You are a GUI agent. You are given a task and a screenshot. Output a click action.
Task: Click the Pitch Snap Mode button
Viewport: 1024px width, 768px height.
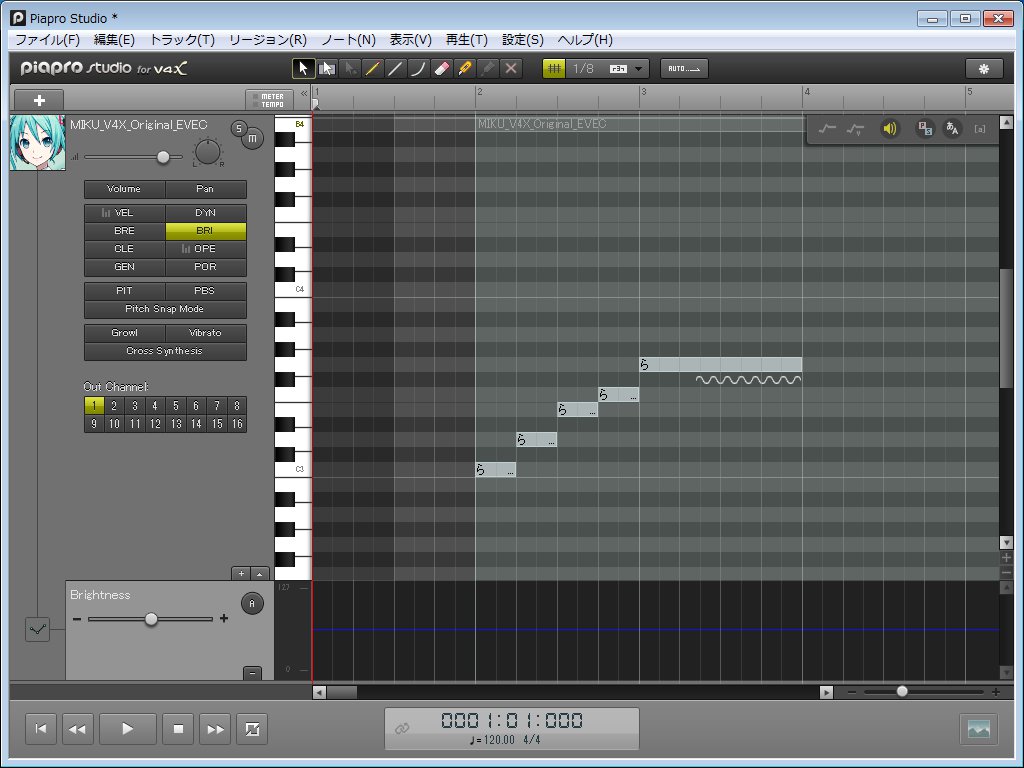(165, 309)
